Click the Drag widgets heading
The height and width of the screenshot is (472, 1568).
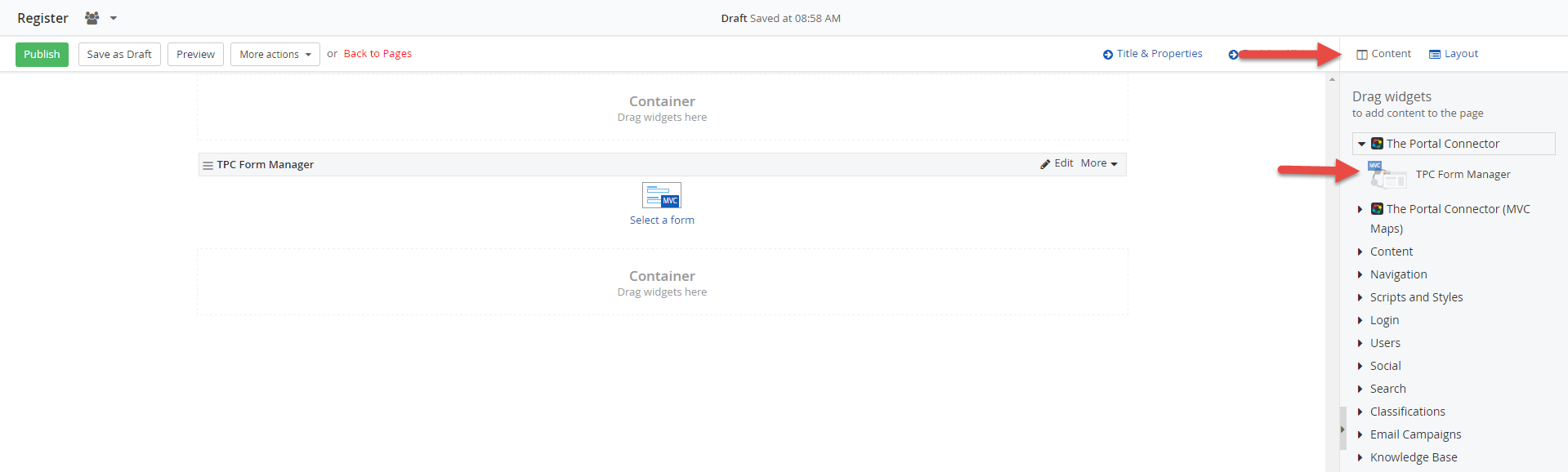coord(1392,96)
